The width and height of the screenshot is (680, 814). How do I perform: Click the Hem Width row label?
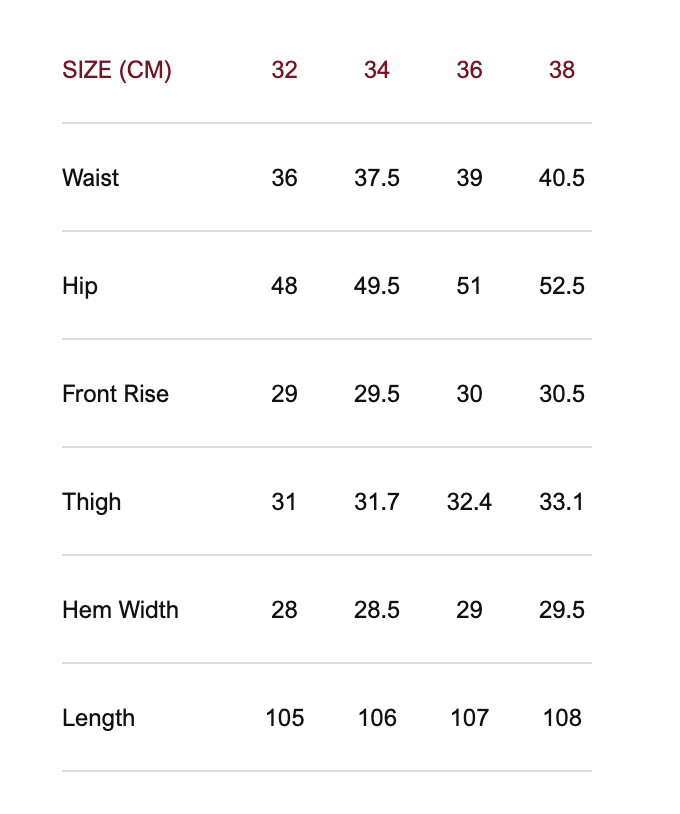point(120,610)
